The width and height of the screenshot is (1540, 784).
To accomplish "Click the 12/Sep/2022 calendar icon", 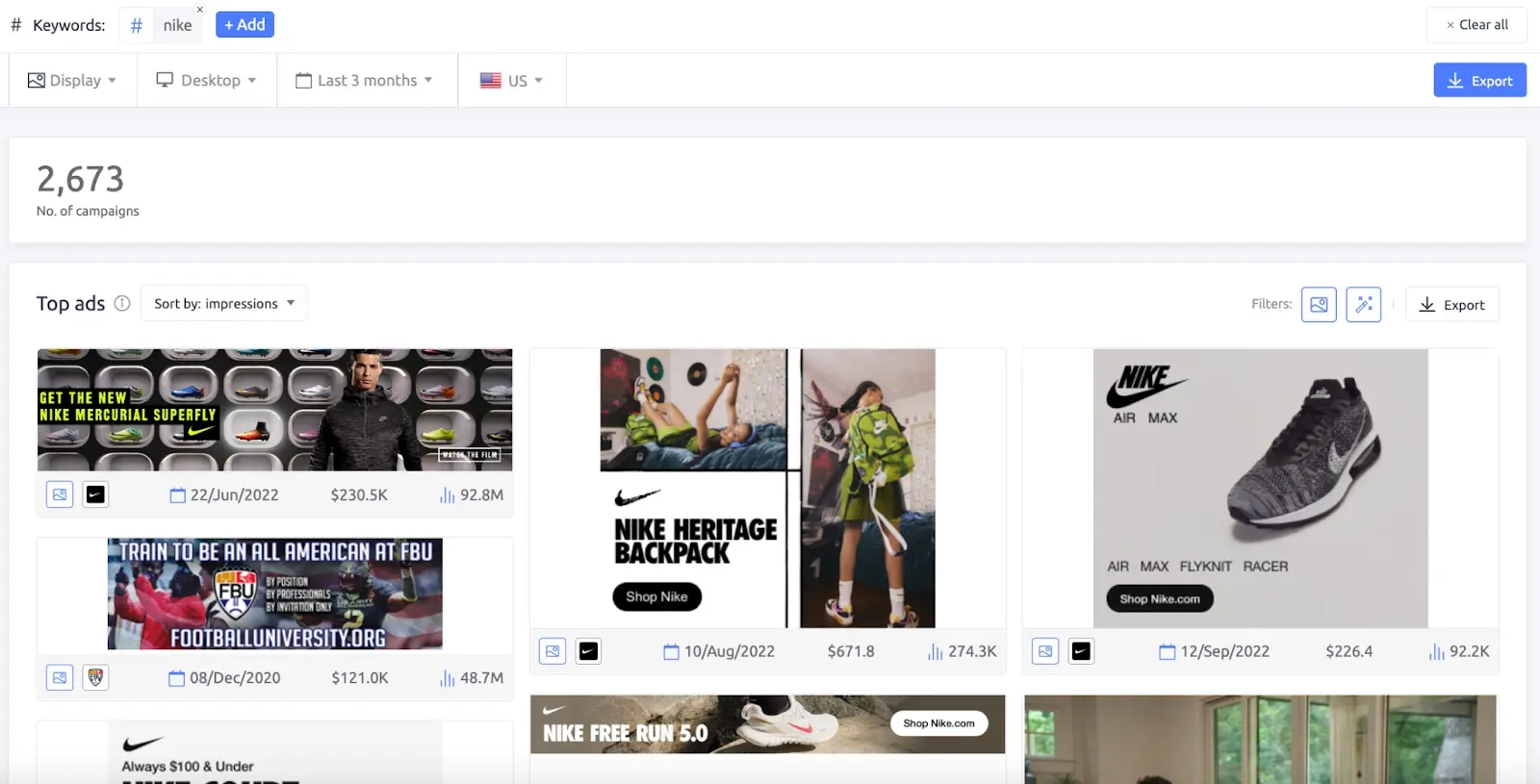I will click(x=1167, y=652).
